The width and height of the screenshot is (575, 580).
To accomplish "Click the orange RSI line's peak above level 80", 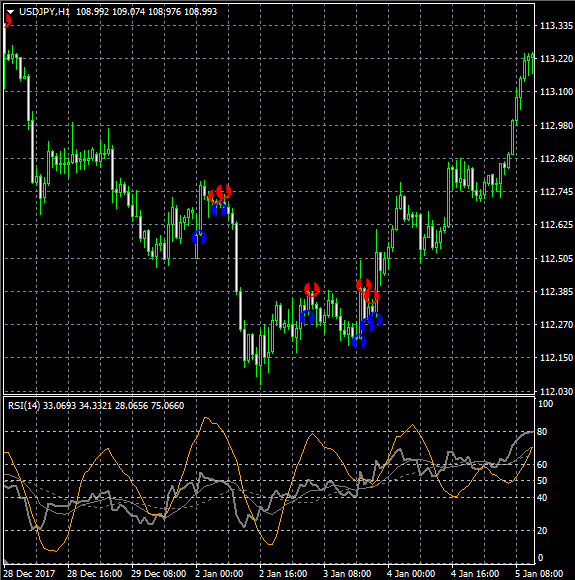I will pos(206,418).
